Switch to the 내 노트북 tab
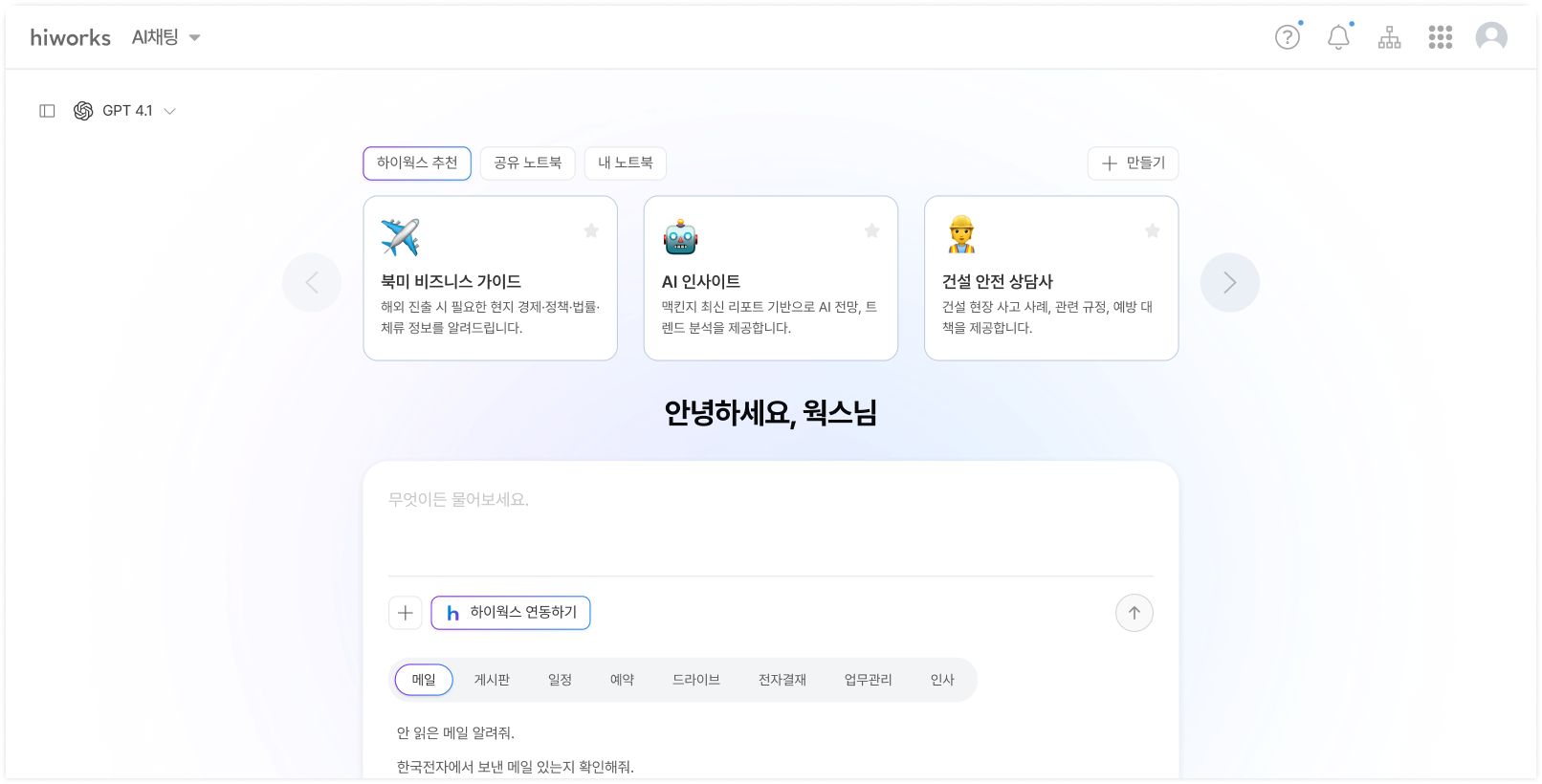Image resolution: width=1542 pixels, height=784 pixels. [x=626, y=163]
